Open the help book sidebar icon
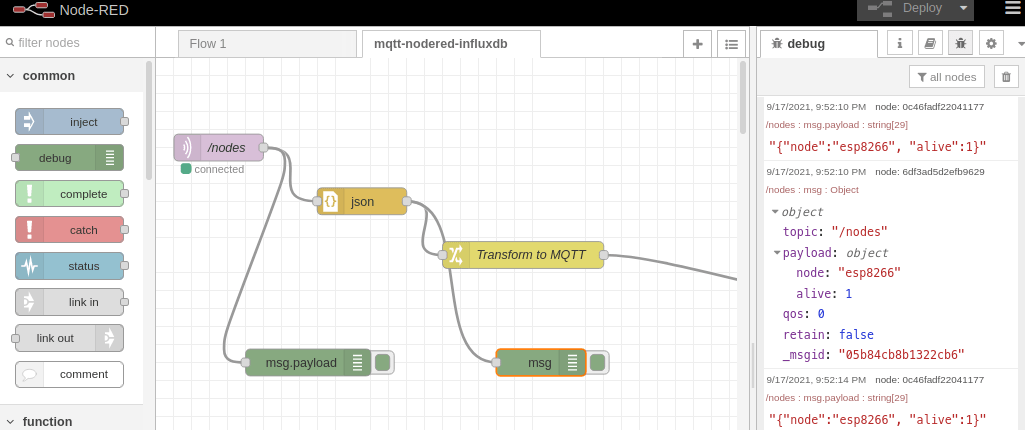Viewport: 1025px width, 430px height. [x=930, y=43]
